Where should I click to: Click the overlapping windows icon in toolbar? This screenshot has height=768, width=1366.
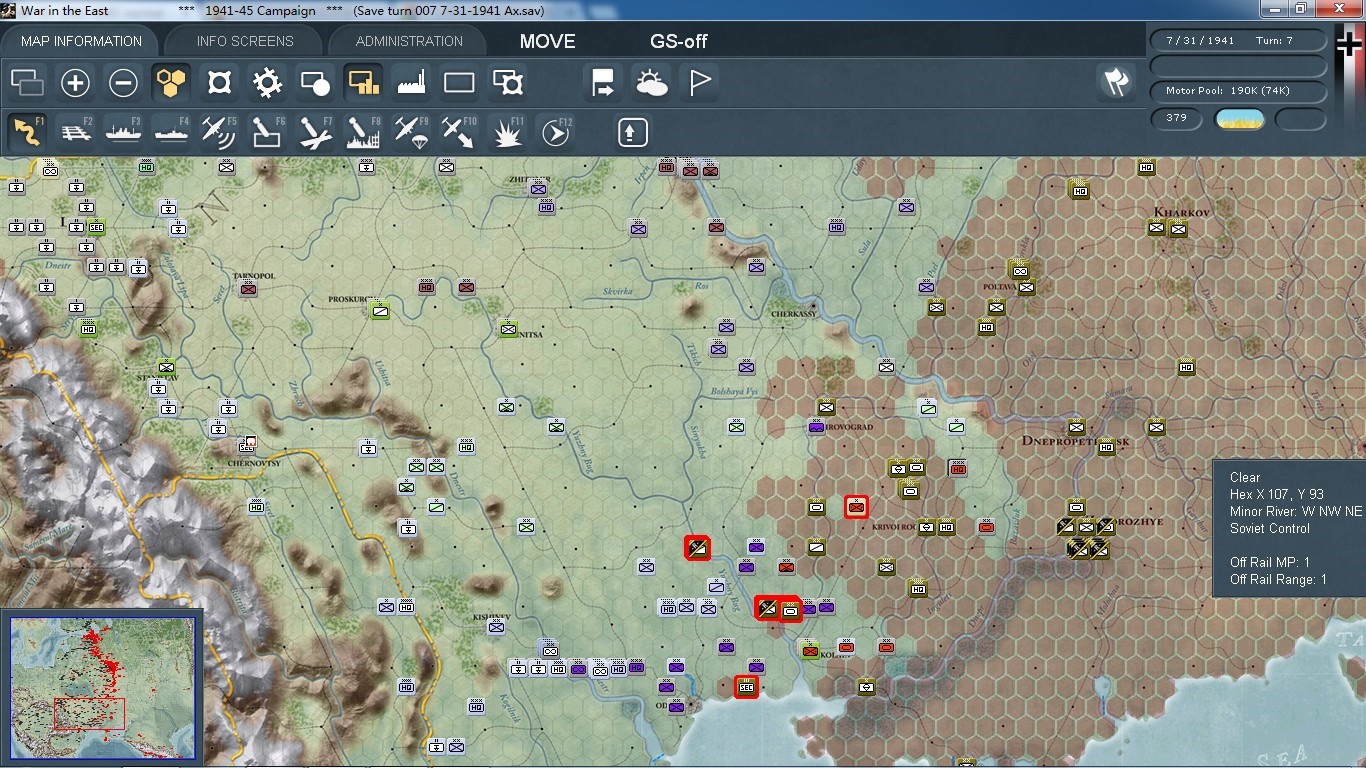tap(28, 82)
